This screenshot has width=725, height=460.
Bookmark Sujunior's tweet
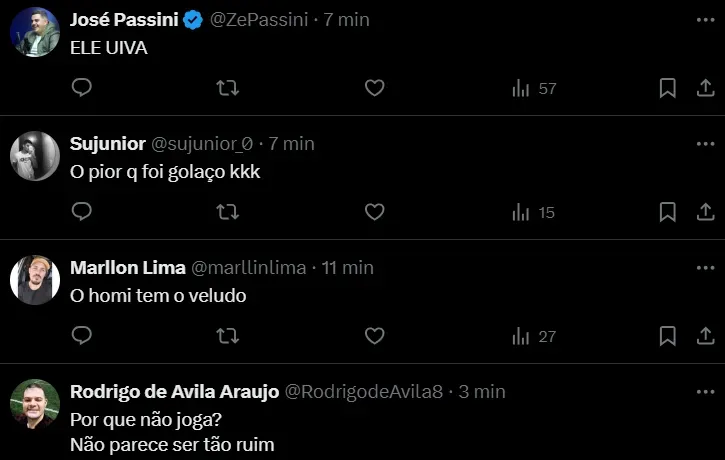[x=667, y=212]
